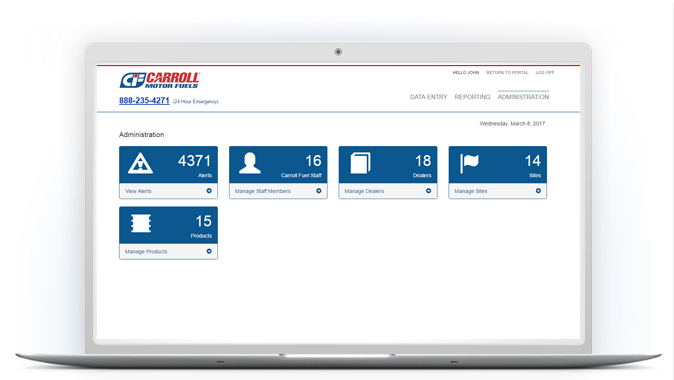The width and height of the screenshot is (674, 380).
Task: Open the Data Entry tab
Action: click(429, 97)
